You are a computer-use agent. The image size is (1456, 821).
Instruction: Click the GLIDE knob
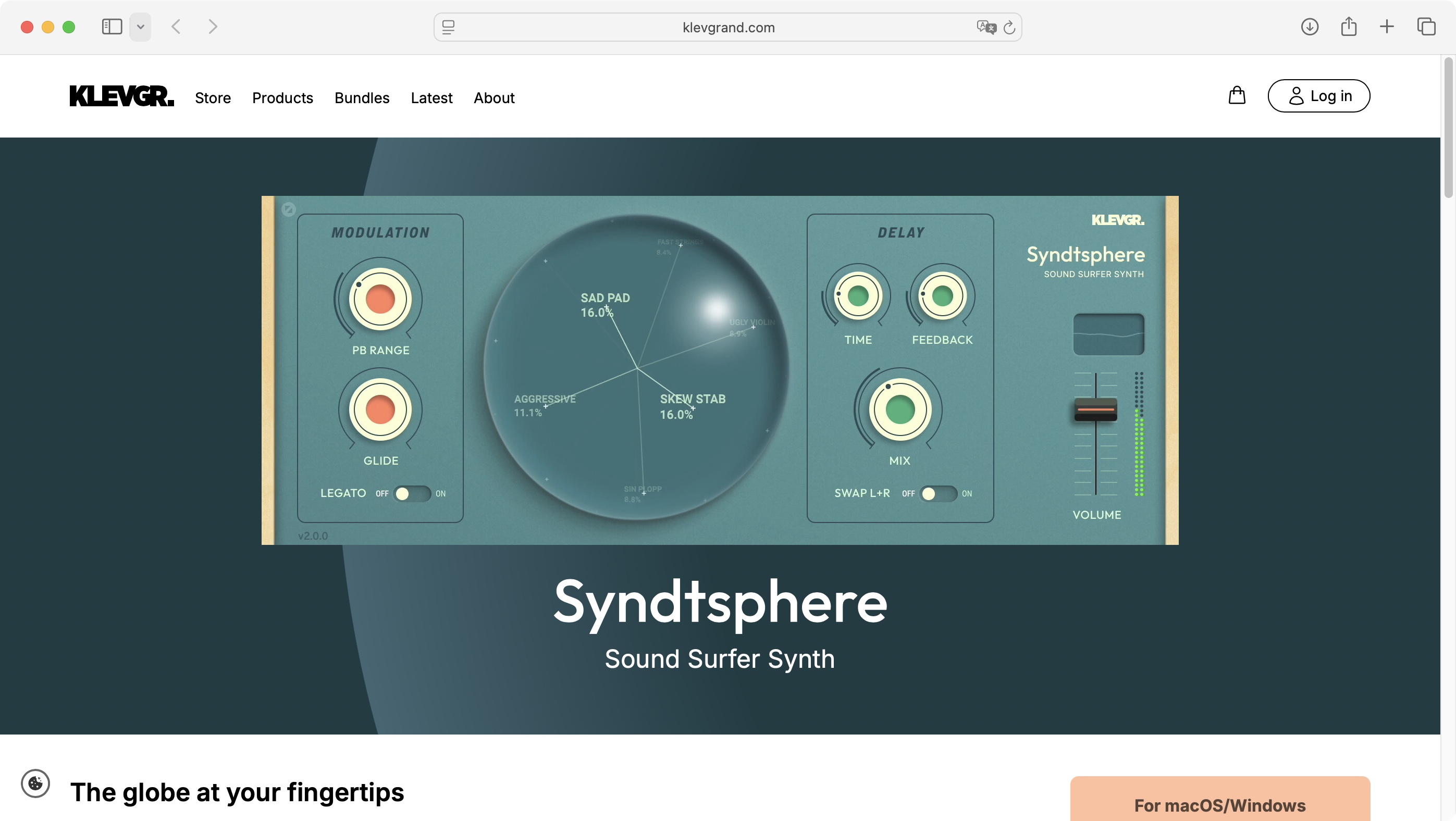[x=380, y=409]
